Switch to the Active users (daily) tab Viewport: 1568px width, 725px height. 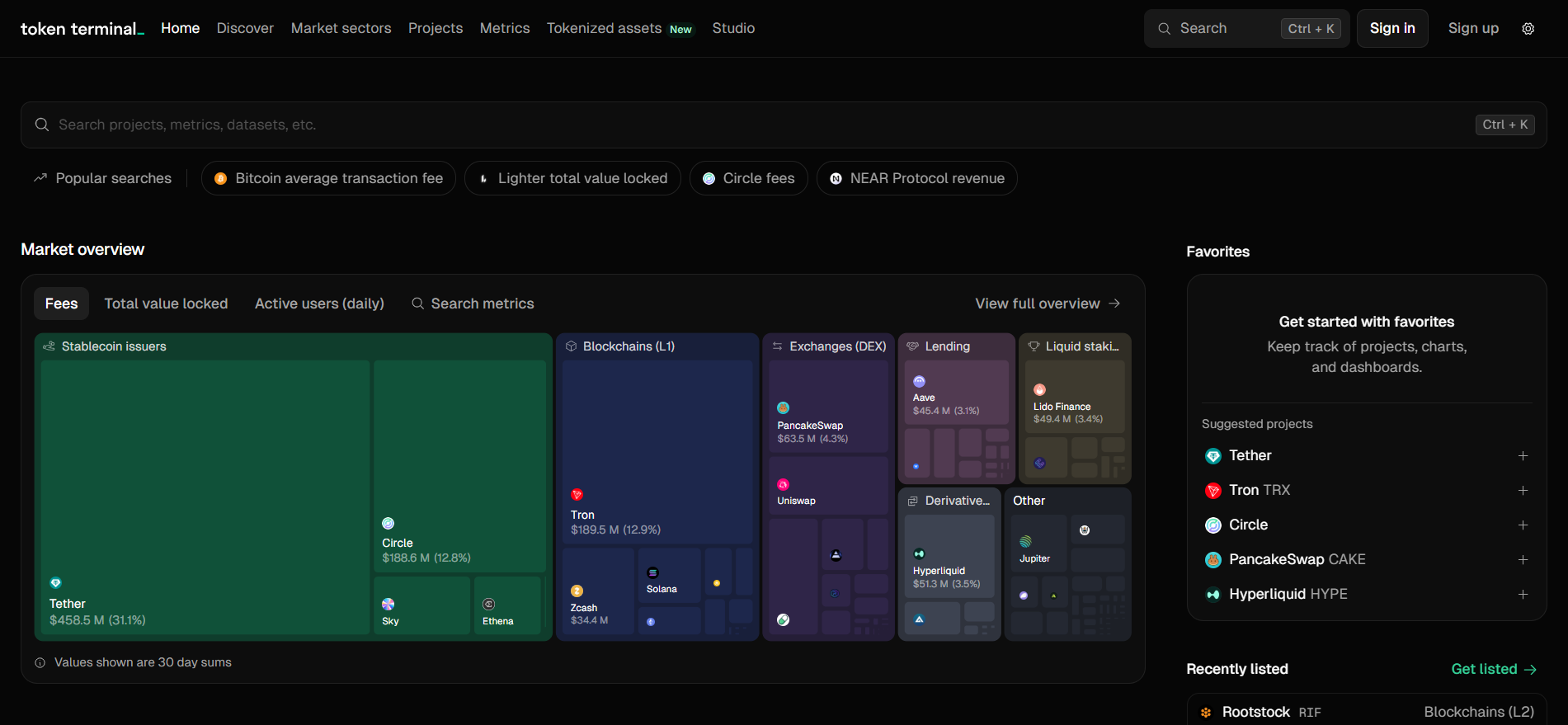(x=319, y=304)
